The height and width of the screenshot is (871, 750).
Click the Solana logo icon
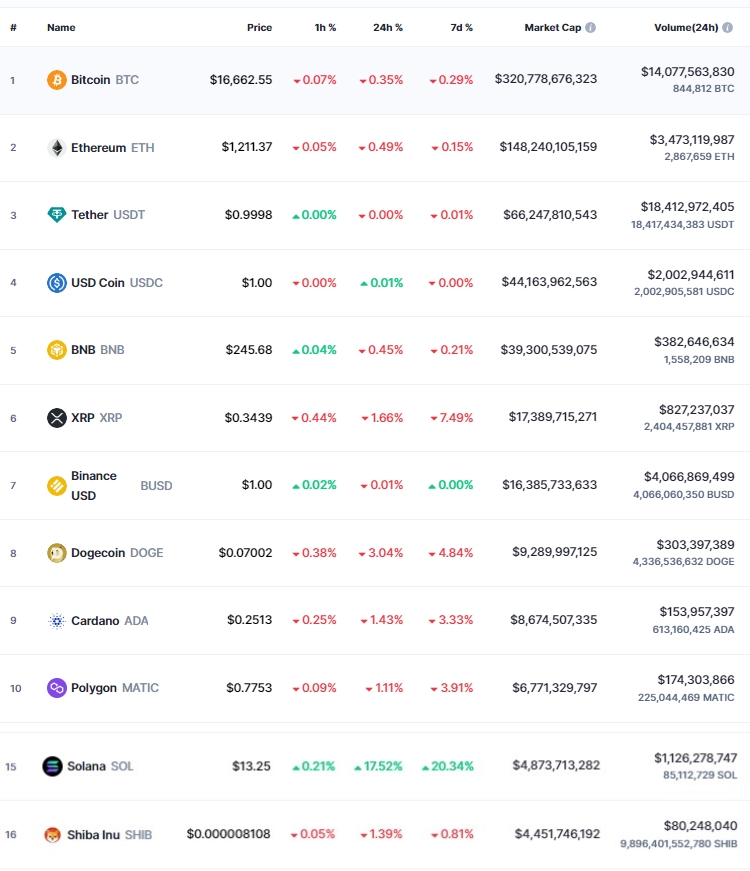pyautogui.click(x=53, y=767)
